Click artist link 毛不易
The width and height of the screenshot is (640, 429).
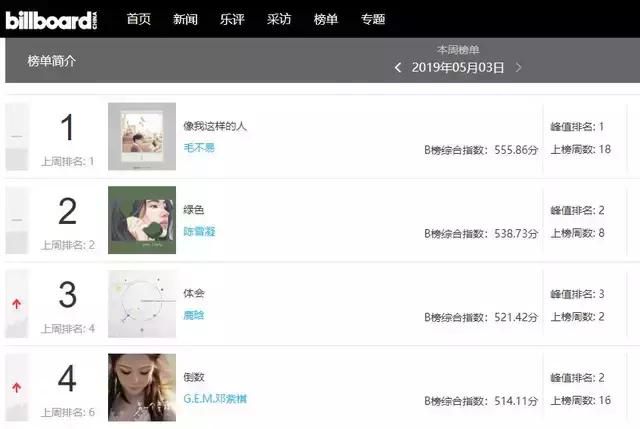coord(199,147)
